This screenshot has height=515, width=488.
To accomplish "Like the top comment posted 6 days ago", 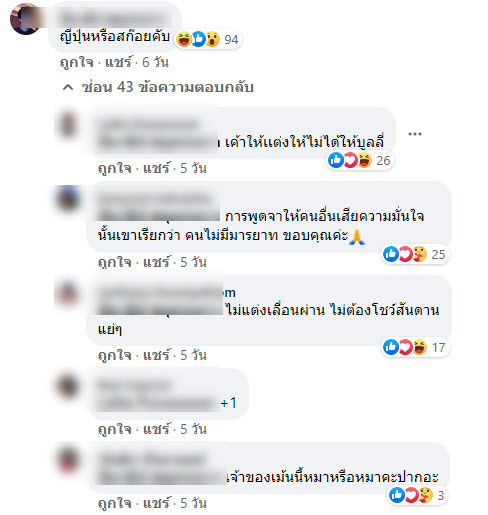I will pos(76,62).
